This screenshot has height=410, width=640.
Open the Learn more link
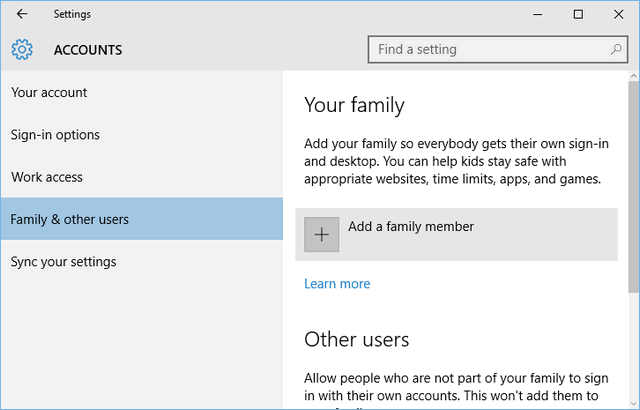pyautogui.click(x=337, y=284)
